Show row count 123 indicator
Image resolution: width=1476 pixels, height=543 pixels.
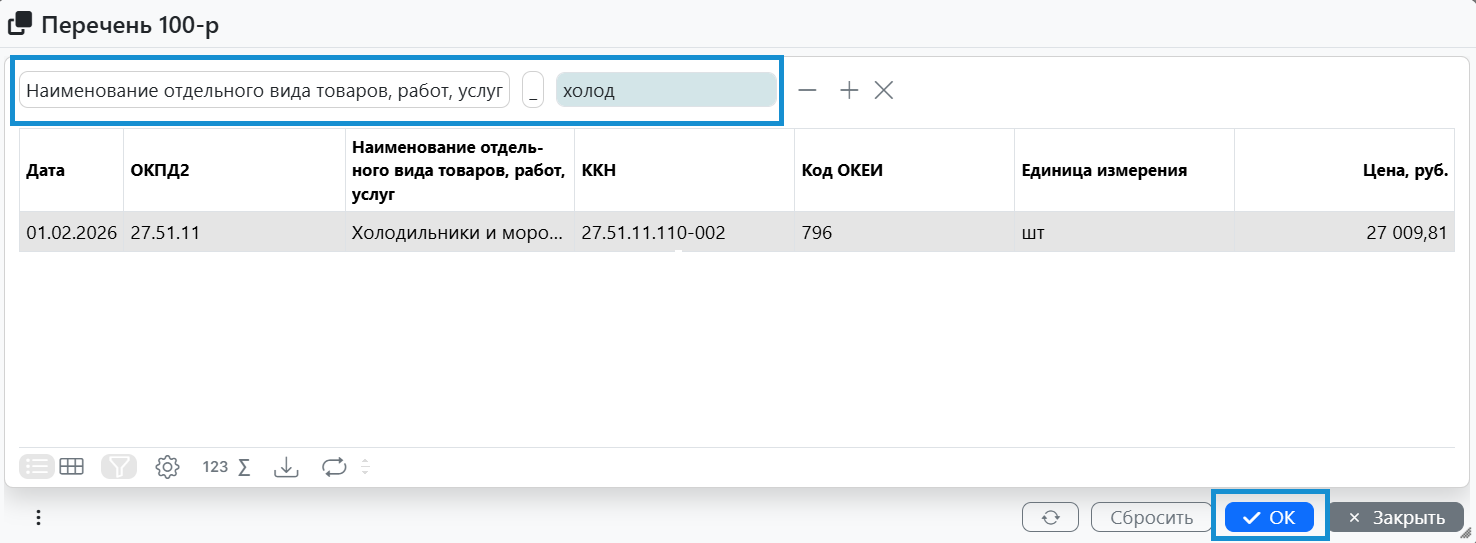click(215, 466)
